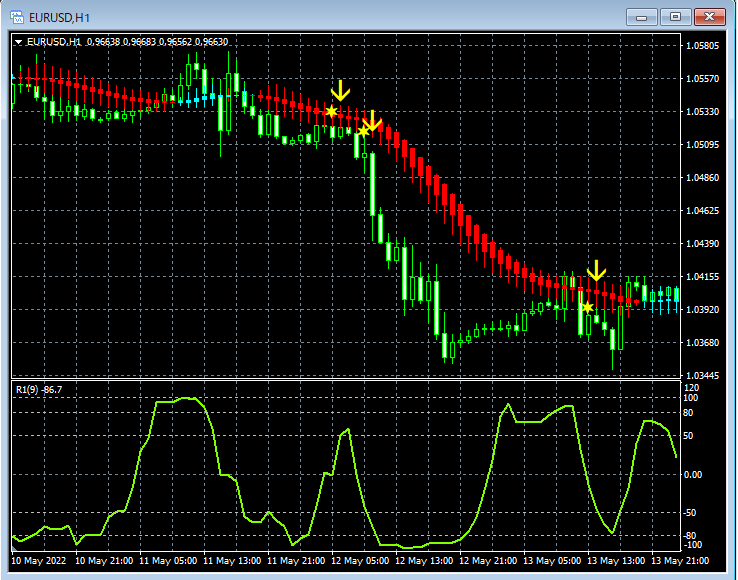Image resolution: width=738 pixels, height=580 pixels.
Task: Click the 10 May 21:00 time label
Action: point(104,561)
